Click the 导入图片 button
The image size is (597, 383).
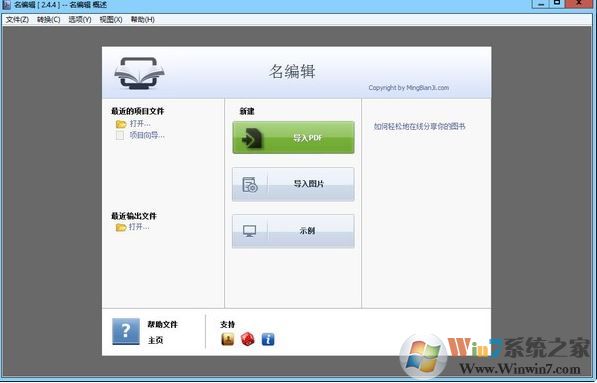[x=293, y=184]
